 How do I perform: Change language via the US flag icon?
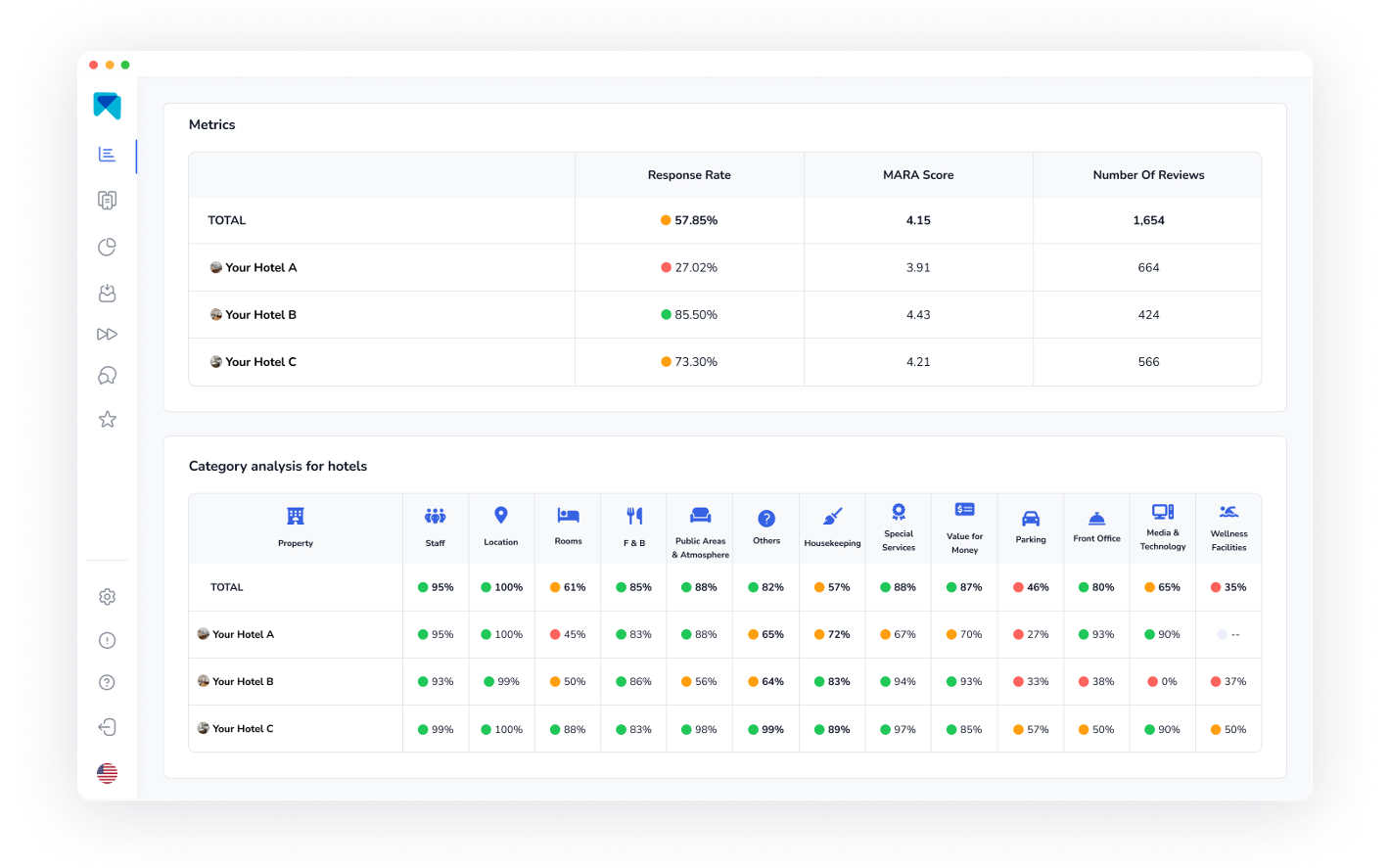(108, 773)
